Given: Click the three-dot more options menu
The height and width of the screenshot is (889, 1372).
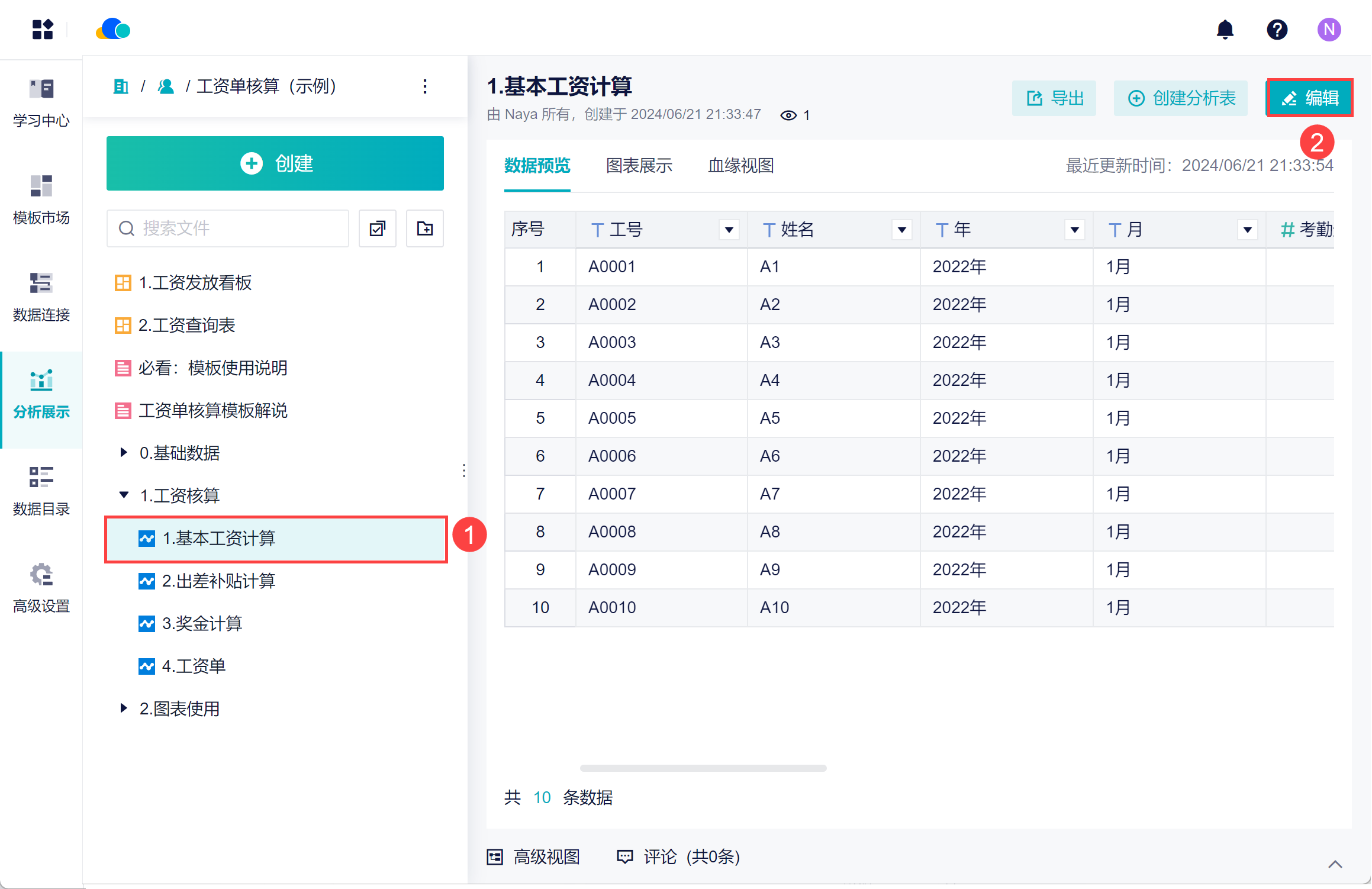Looking at the screenshot, I should tap(424, 86).
